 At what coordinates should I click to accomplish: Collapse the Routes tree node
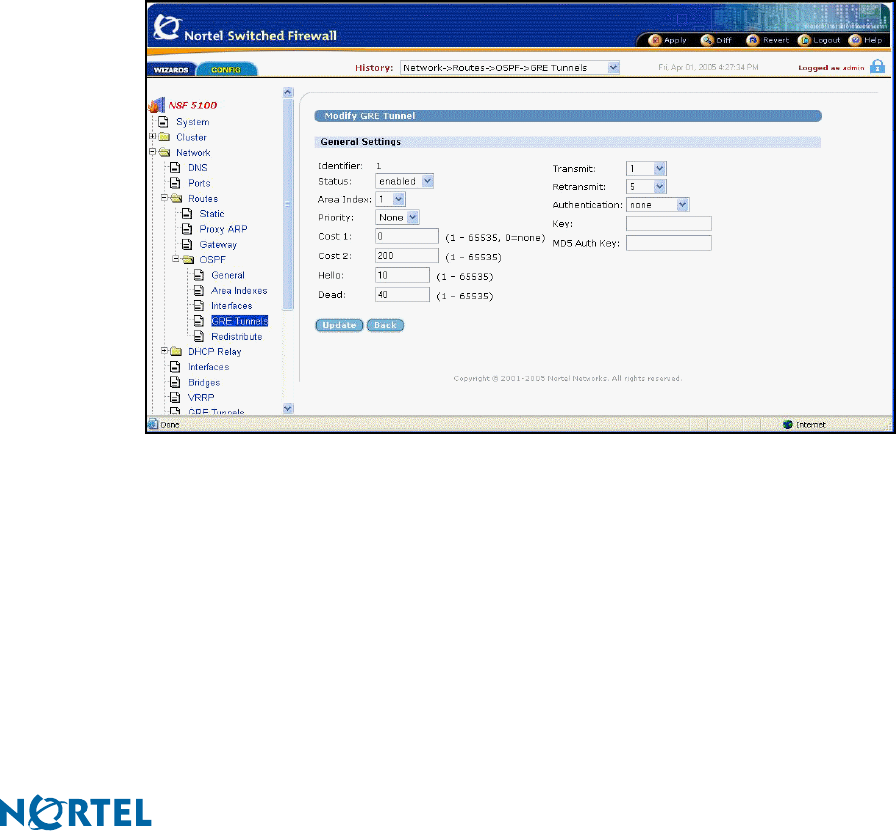tap(164, 198)
